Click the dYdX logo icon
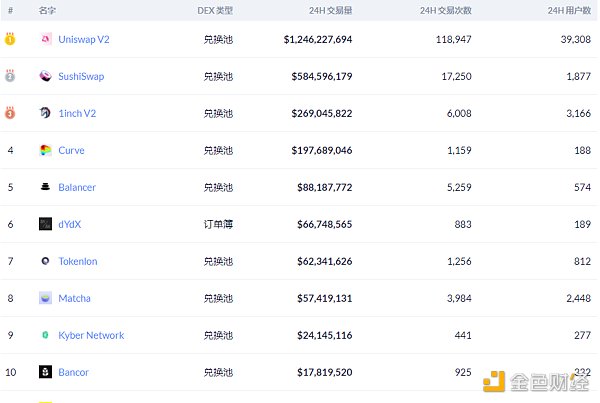Image resolution: width=600 pixels, height=403 pixels. coord(45,224)
